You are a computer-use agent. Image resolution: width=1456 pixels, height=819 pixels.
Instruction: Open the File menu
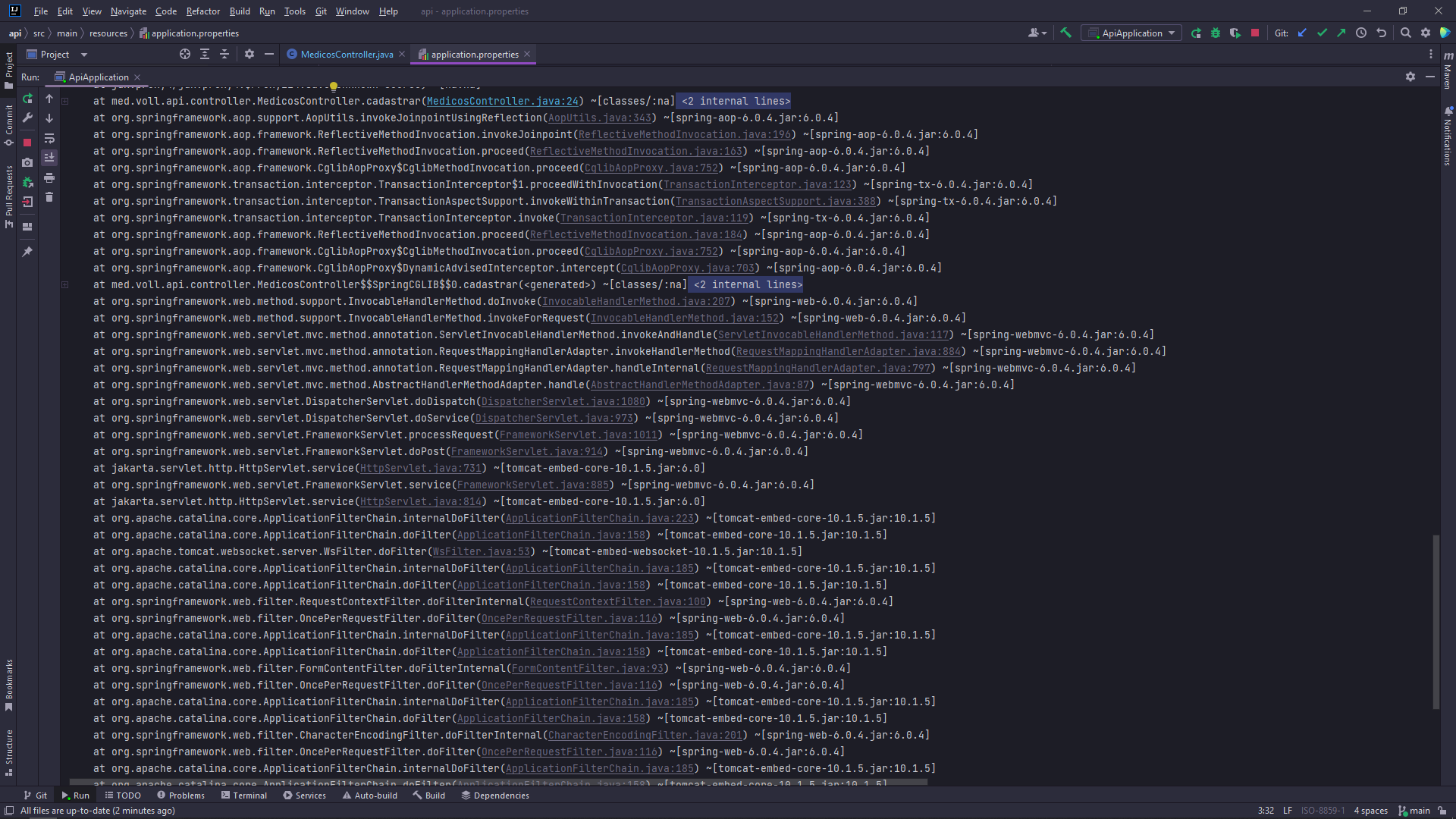coord(41,11)
